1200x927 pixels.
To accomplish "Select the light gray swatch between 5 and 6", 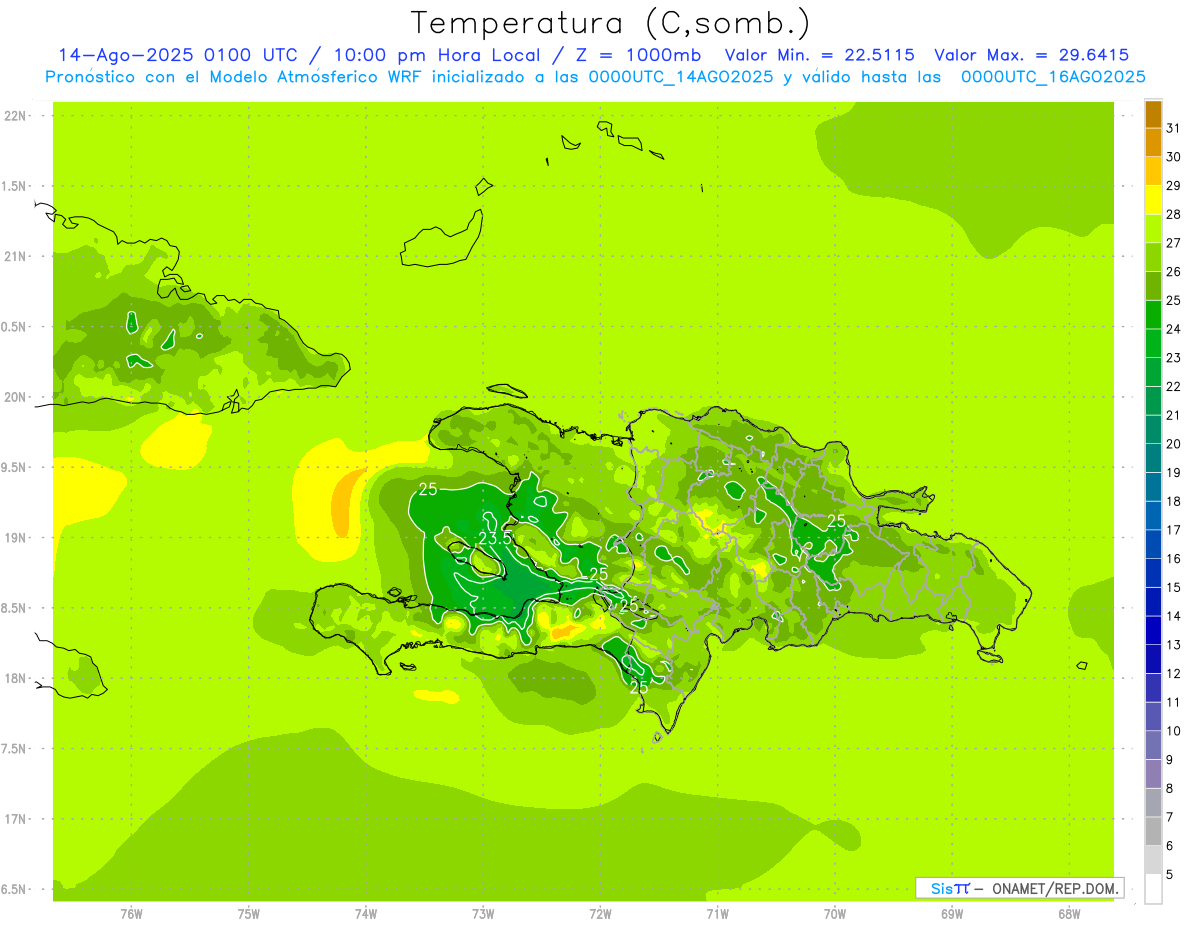I will [1153, 860].
